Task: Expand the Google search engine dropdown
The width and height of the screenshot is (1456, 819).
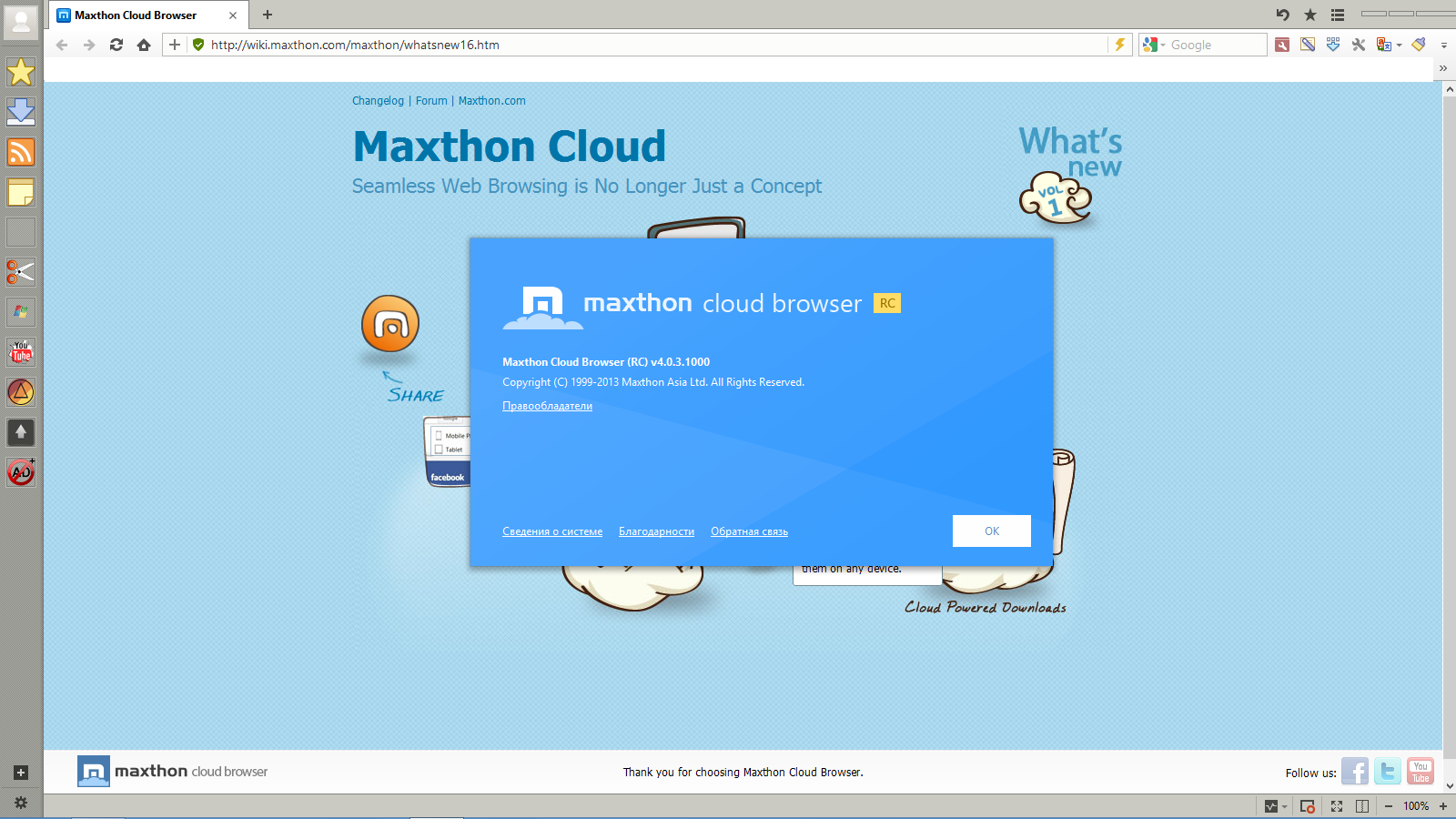Action: click(1163, 45)
